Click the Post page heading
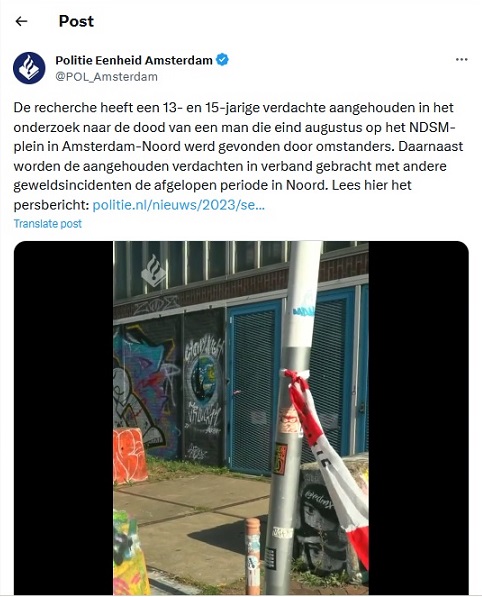This screenshot has width=482, height=597. [76, 21]
